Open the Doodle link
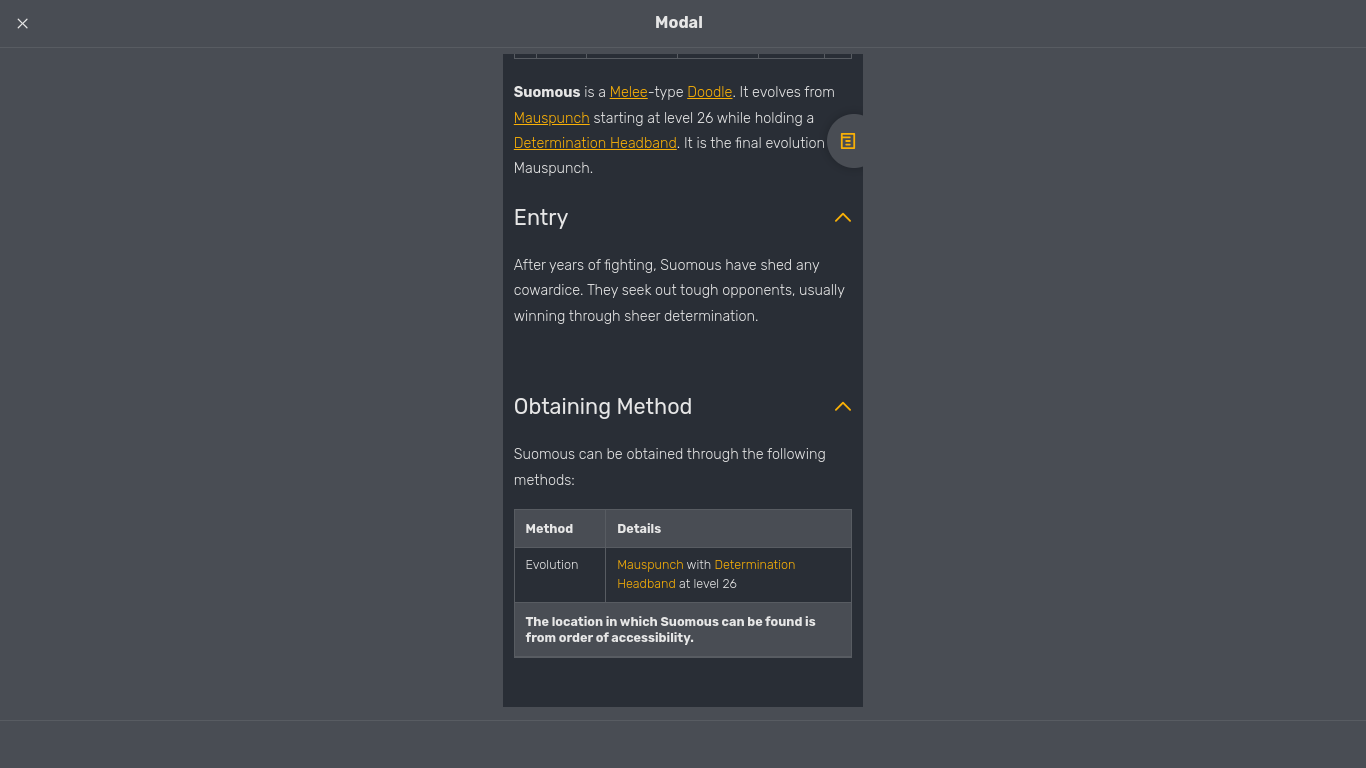Image resolution: width=1366 pixels, height=768 pixels. pyautogui.click(x=709, y=91)
